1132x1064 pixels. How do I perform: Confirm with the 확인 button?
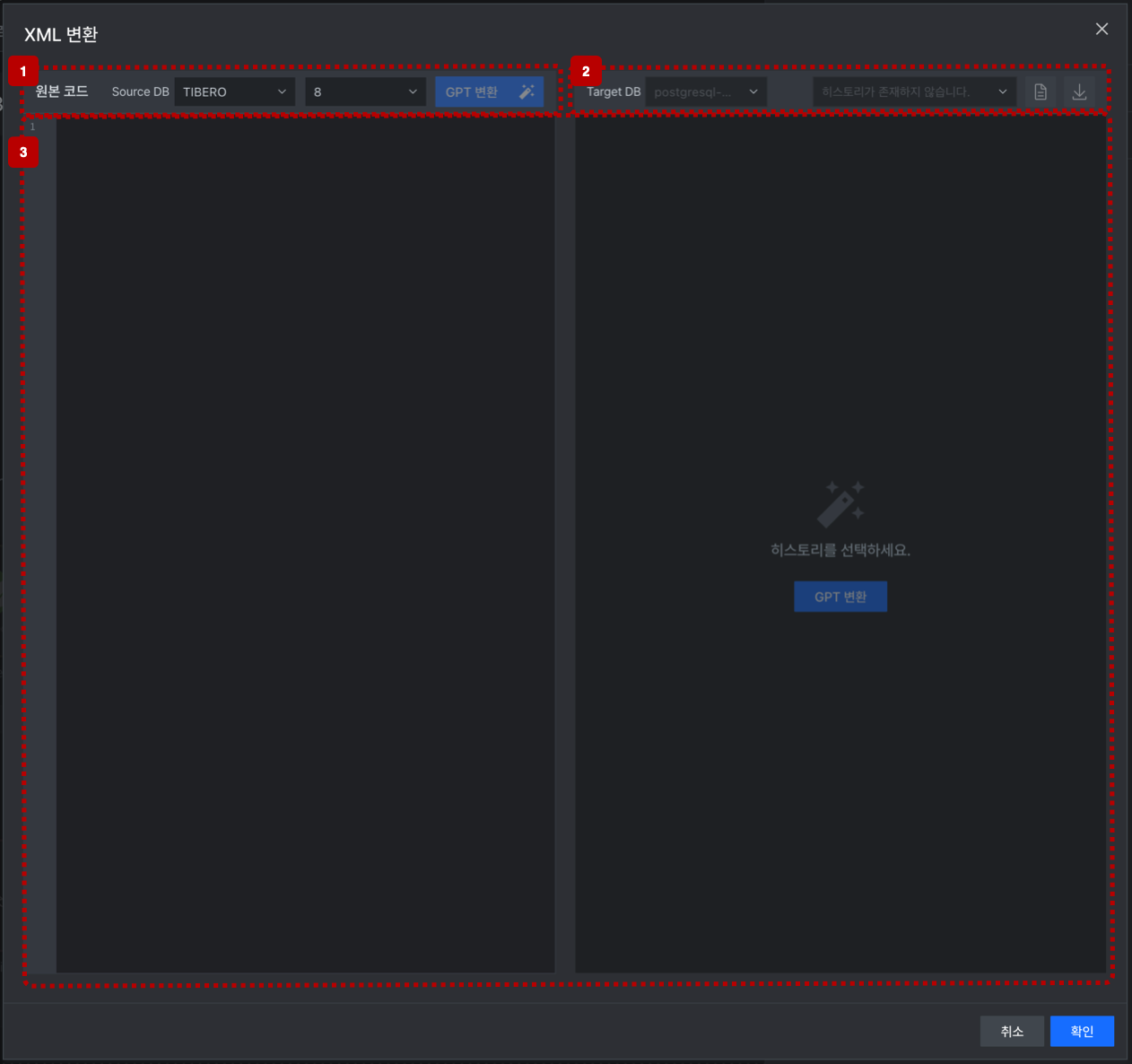click(1082, 1032)
